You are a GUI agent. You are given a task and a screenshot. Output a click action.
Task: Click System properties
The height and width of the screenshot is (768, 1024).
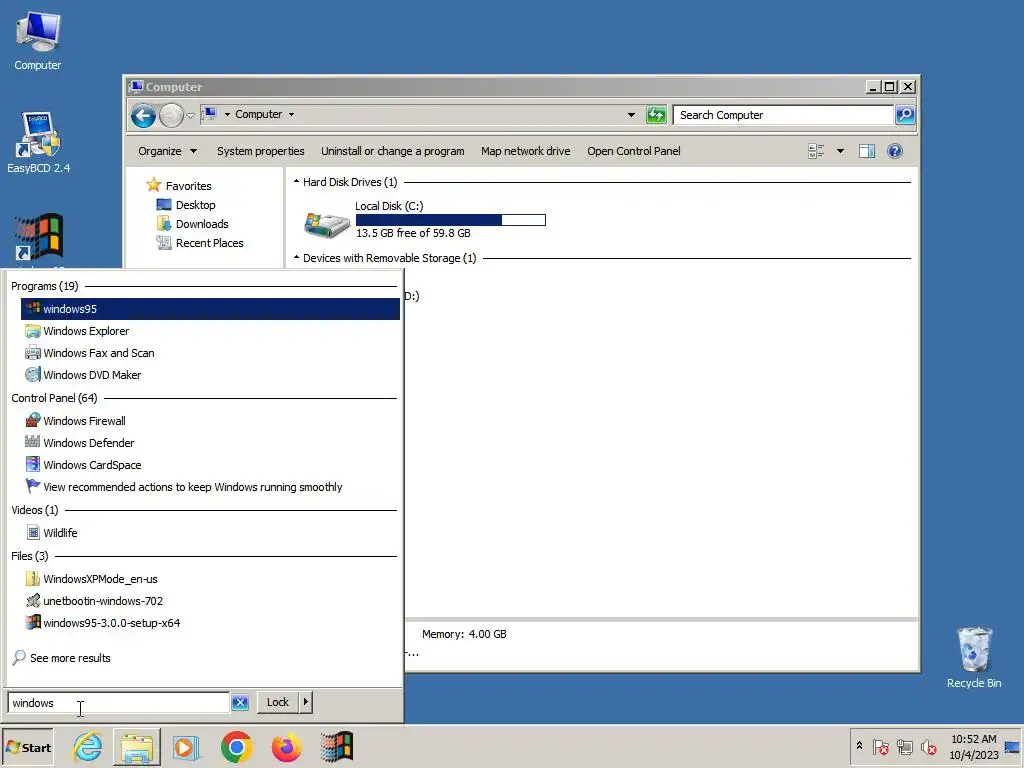(x=261, y=151)
